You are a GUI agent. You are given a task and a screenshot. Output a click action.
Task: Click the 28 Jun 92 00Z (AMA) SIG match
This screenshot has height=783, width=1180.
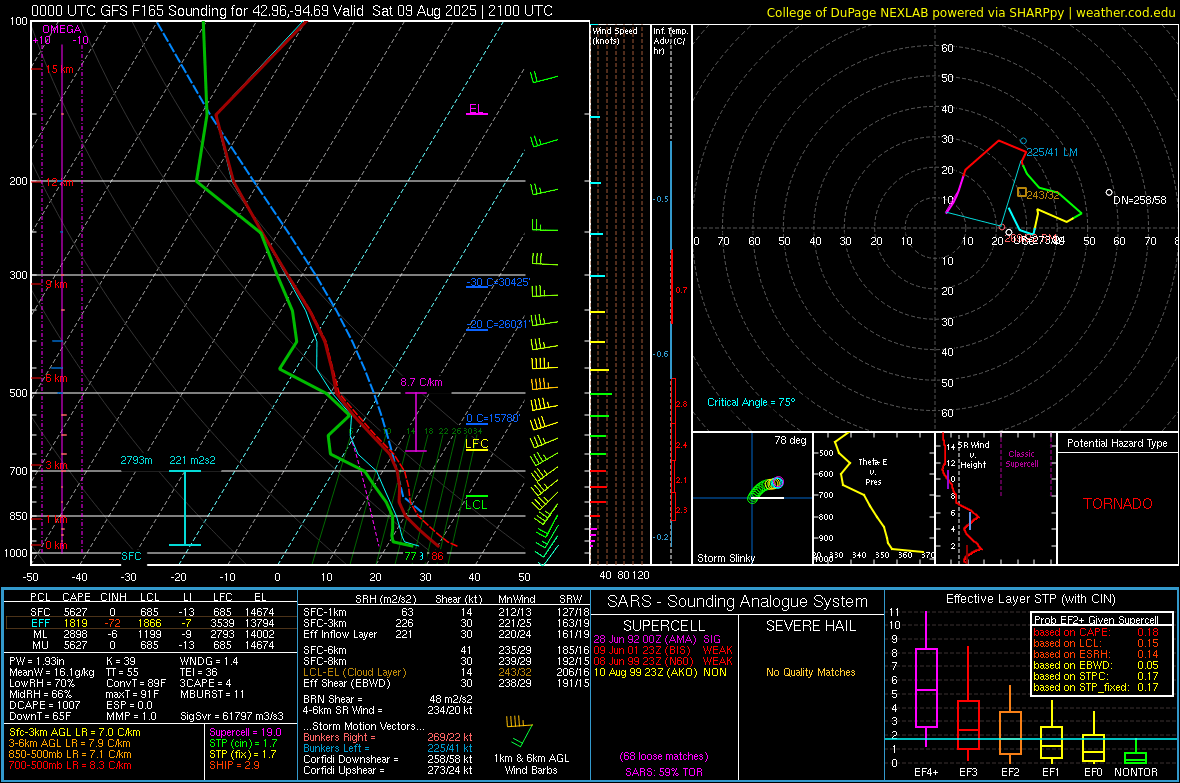click(x=658, y=639)
